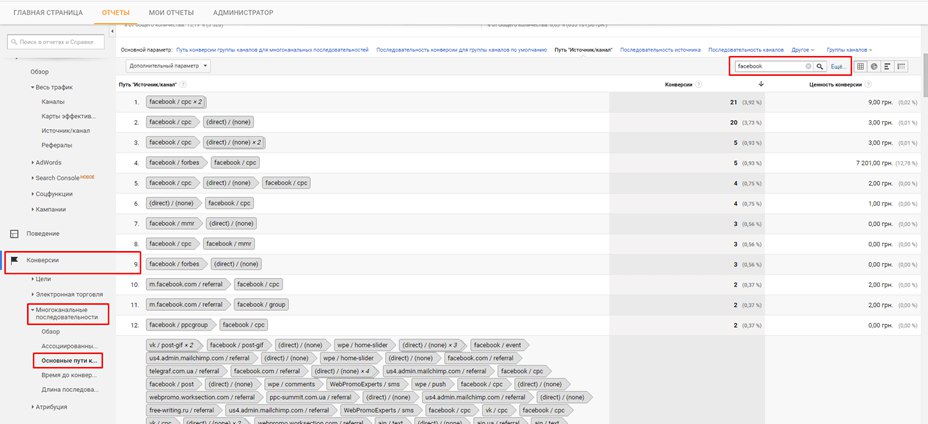Click facebook / group chip in row 11

(x=260, y=304)
